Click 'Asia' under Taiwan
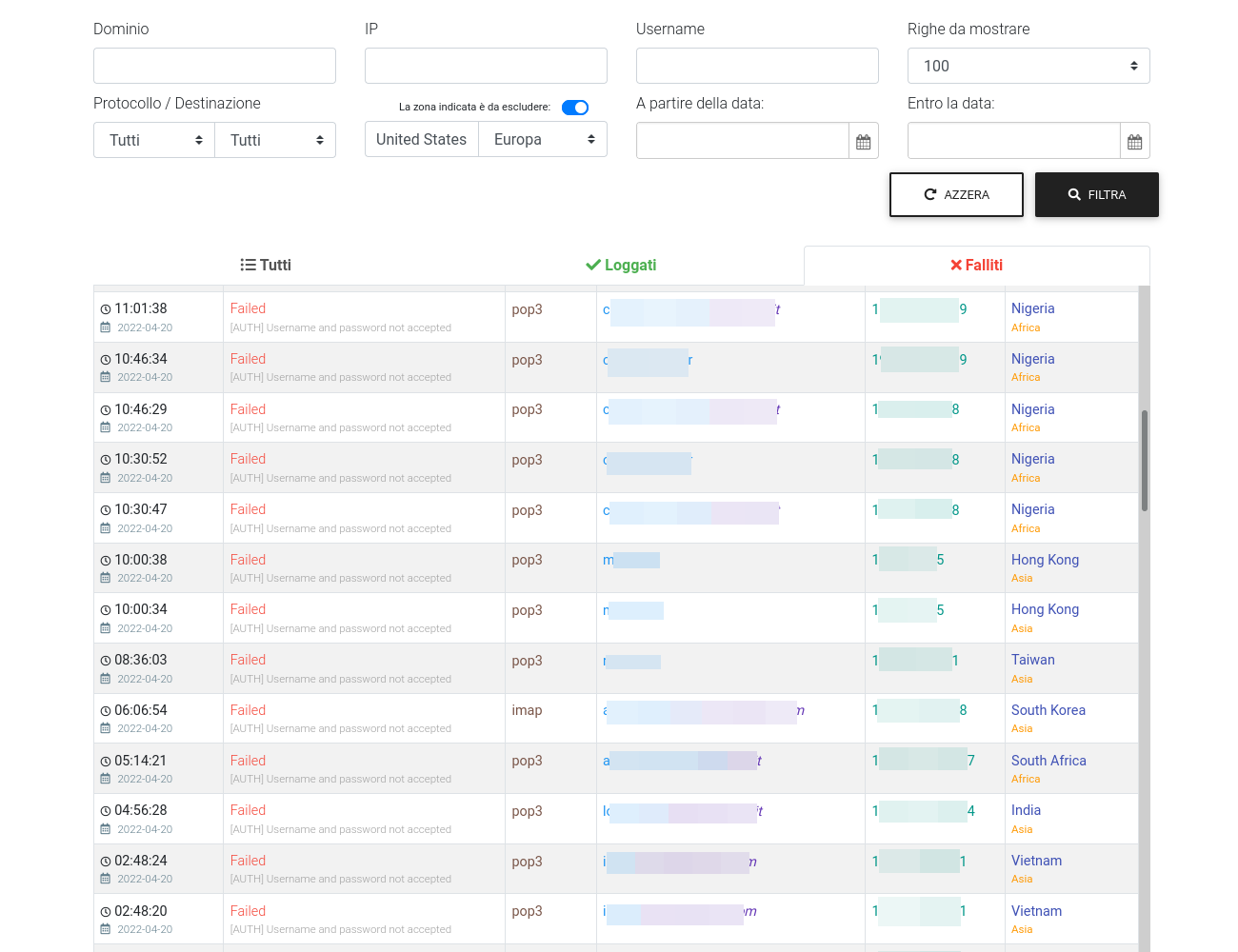The width and height of the screenshot is (1238, 952). click(1022, 679)
